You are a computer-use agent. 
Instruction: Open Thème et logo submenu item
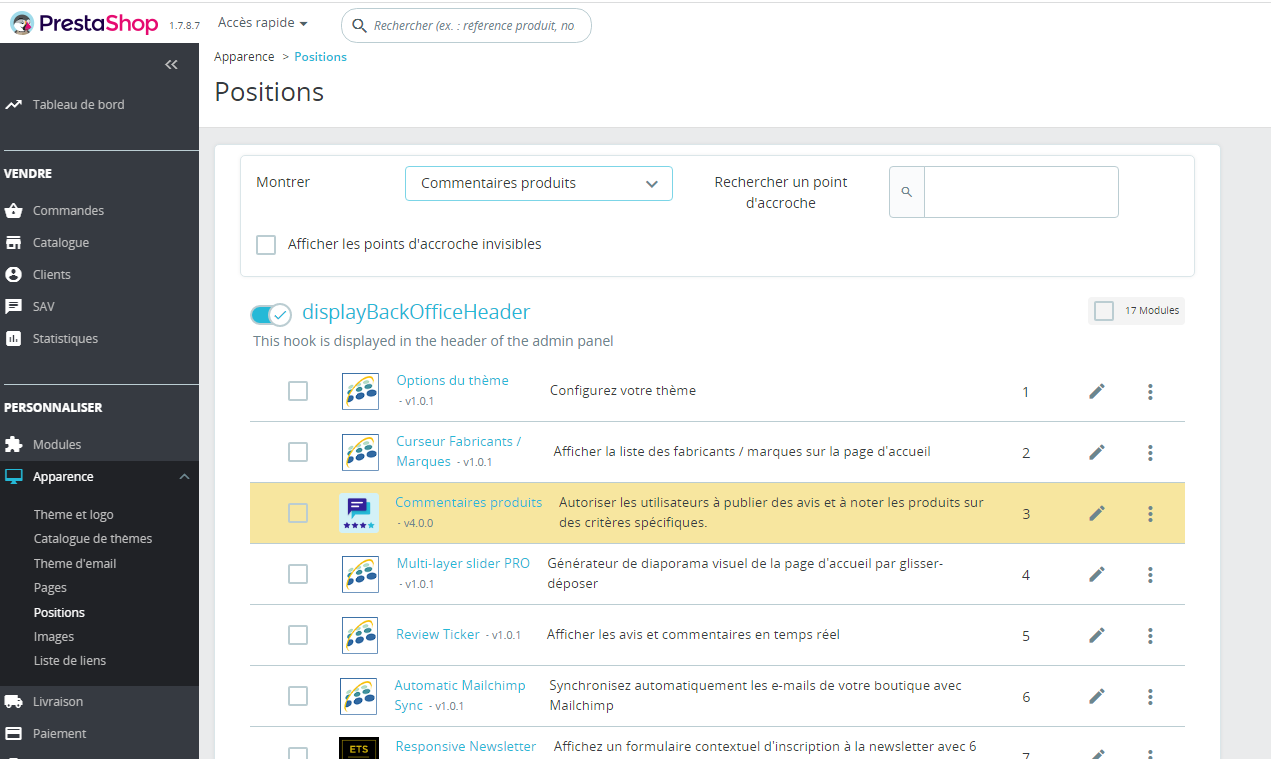(x=74, y=515)
